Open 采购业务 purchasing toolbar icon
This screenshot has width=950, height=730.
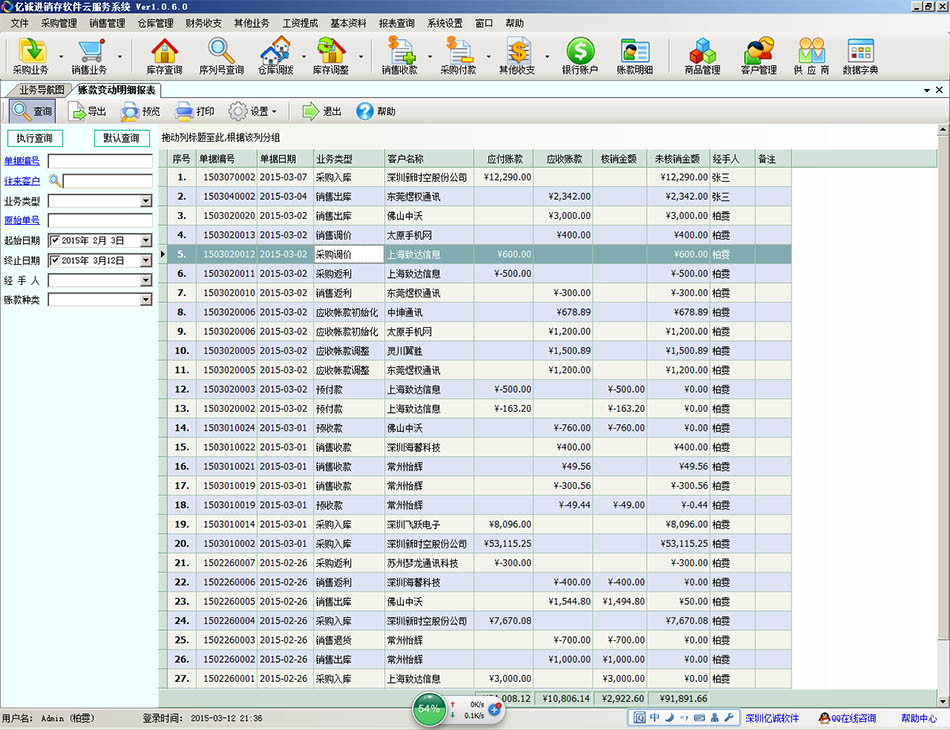pos(31,56)
